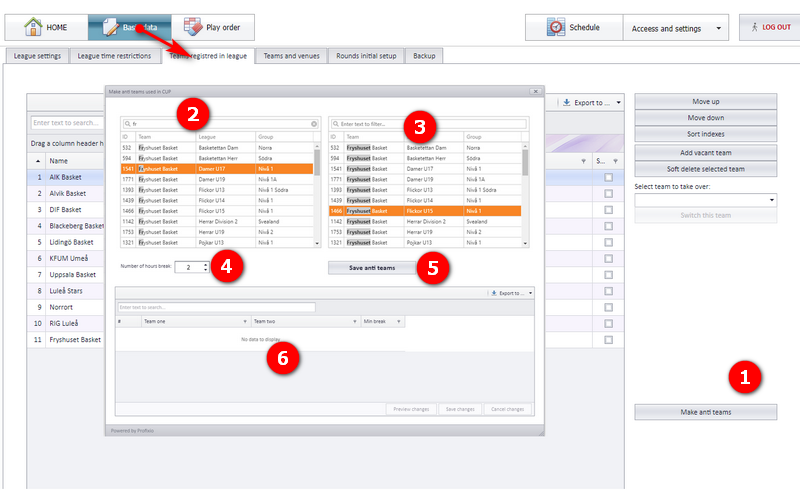Click Soft delete selected team button
Screen dimensions: 800x501
click(706, 169)
